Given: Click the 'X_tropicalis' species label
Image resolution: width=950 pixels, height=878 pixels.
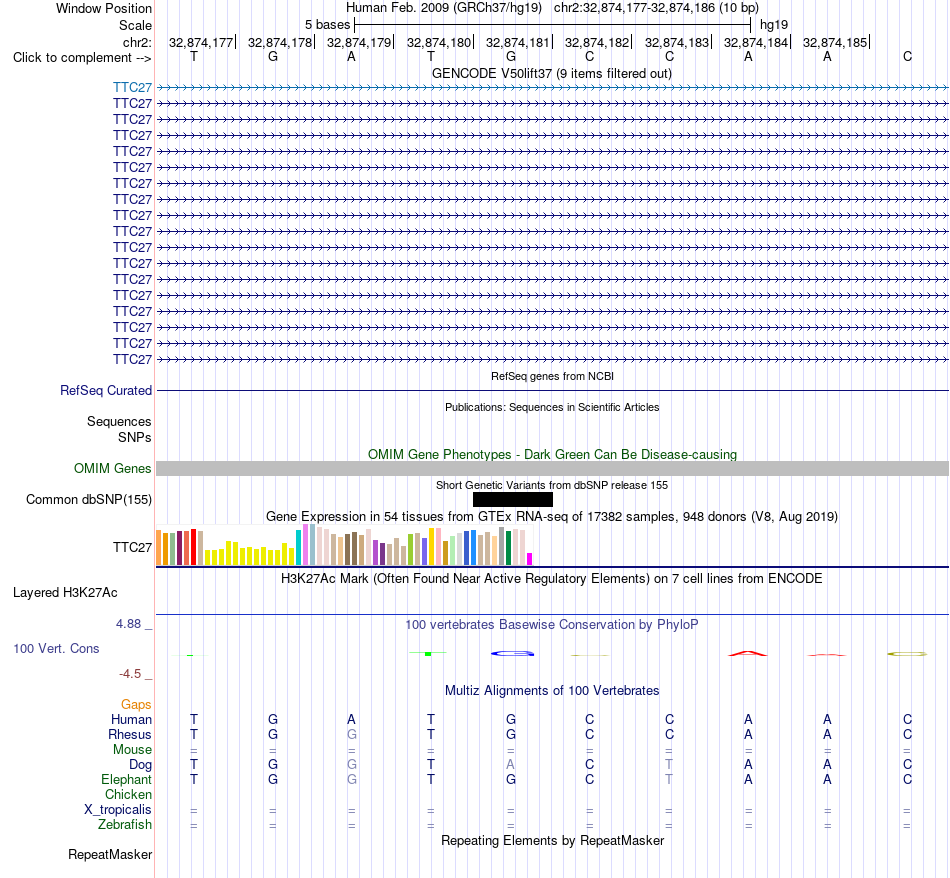Looking at the screenshot, I should coord(118,810).
